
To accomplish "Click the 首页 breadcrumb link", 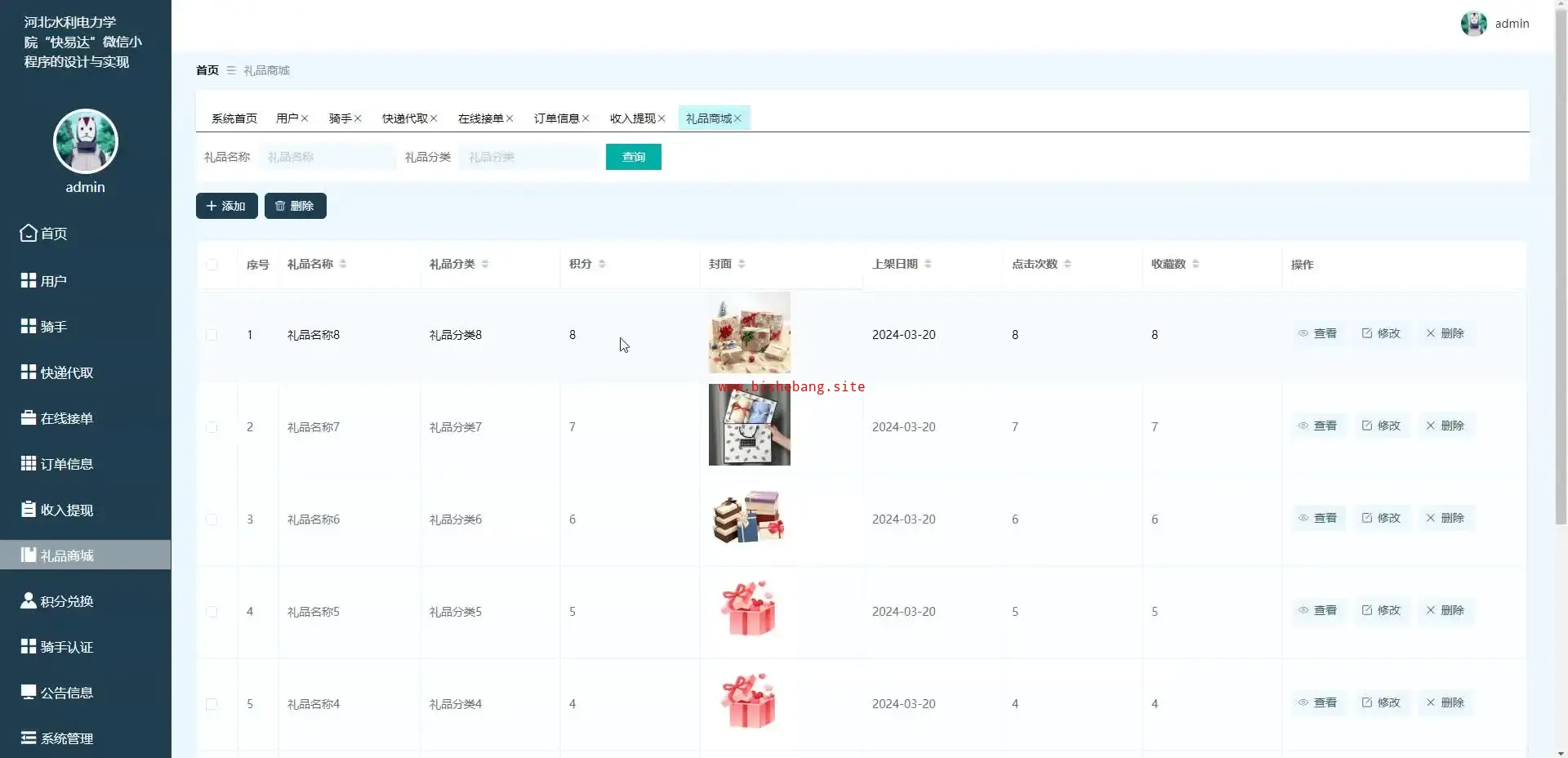I will point(207,70).
